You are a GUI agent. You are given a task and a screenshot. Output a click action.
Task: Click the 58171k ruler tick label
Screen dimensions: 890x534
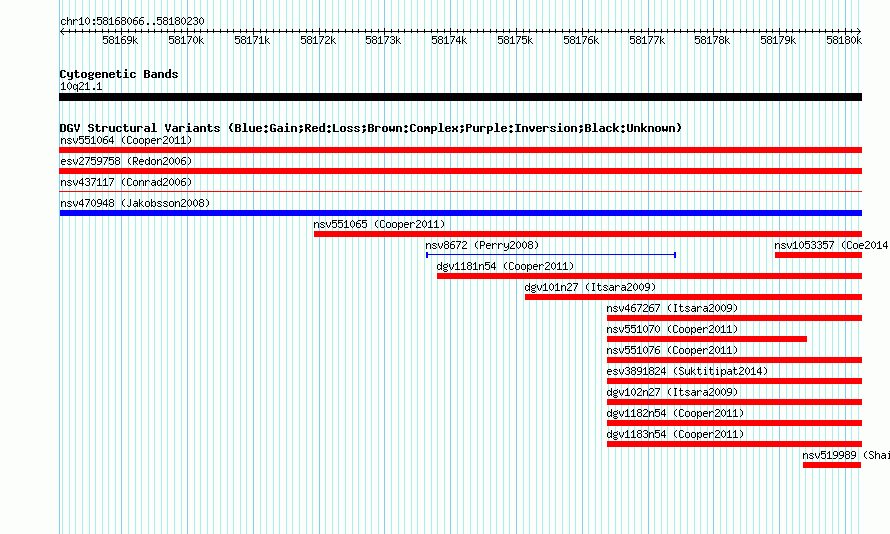(x=252, y=40)
